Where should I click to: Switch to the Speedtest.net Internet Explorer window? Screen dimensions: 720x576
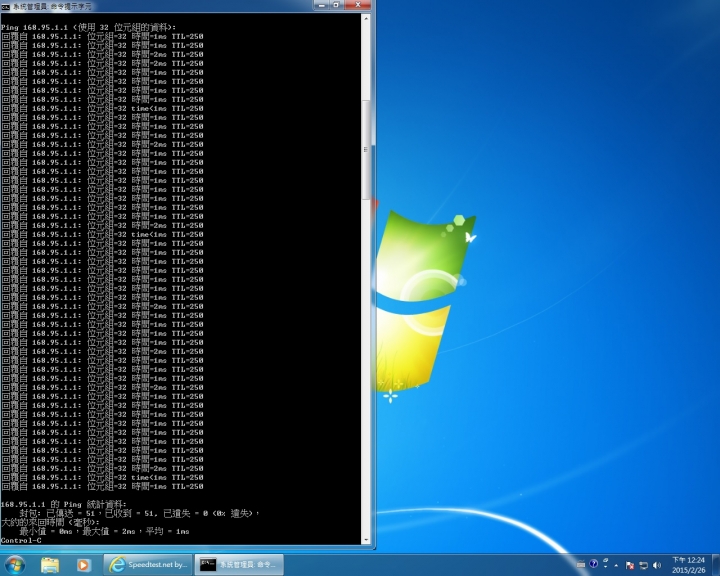[148, 565]
